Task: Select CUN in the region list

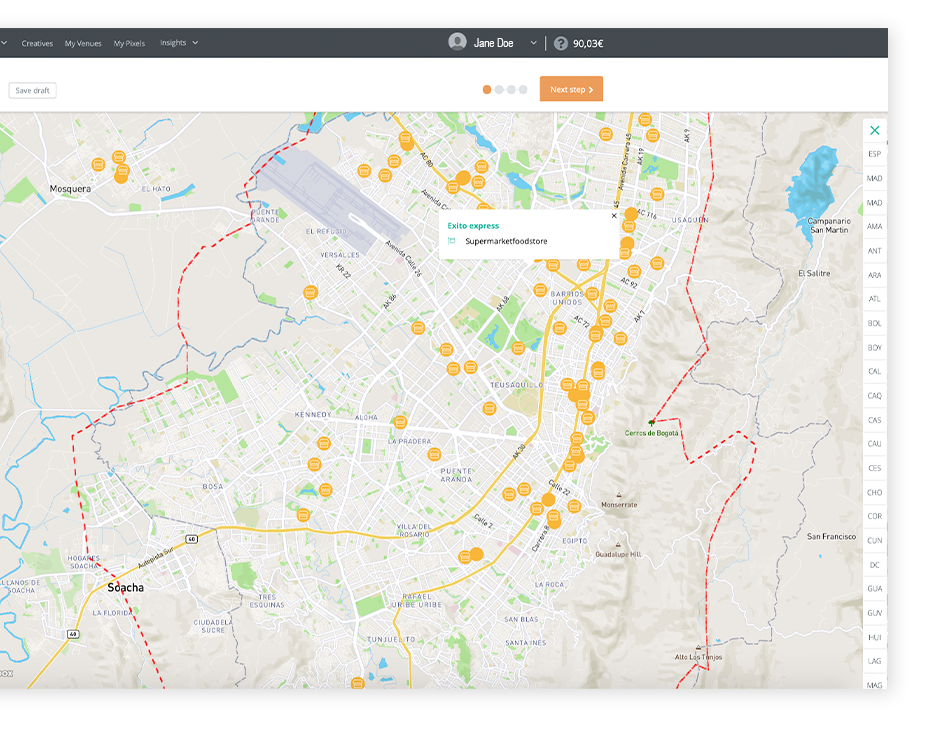Action: point(874,540)
